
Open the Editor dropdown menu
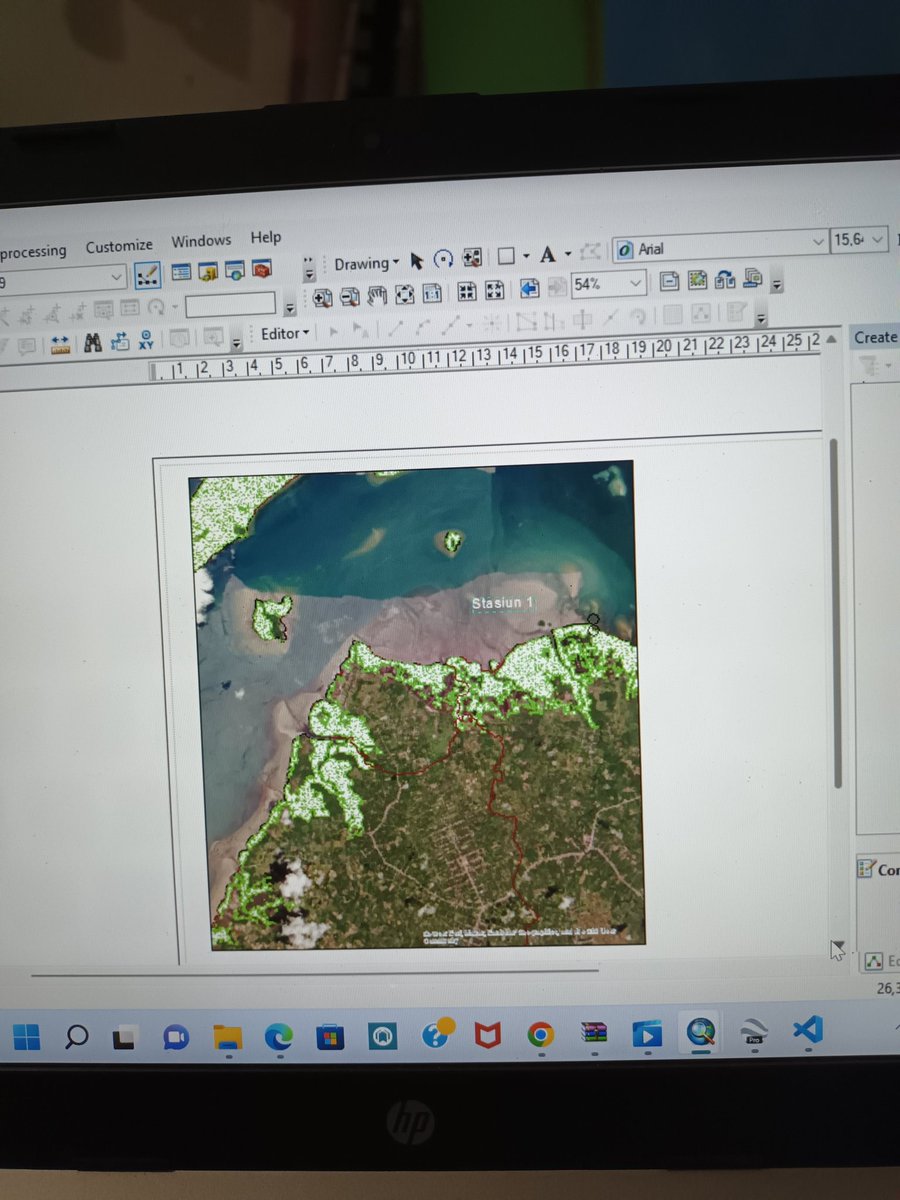point(285,333)
